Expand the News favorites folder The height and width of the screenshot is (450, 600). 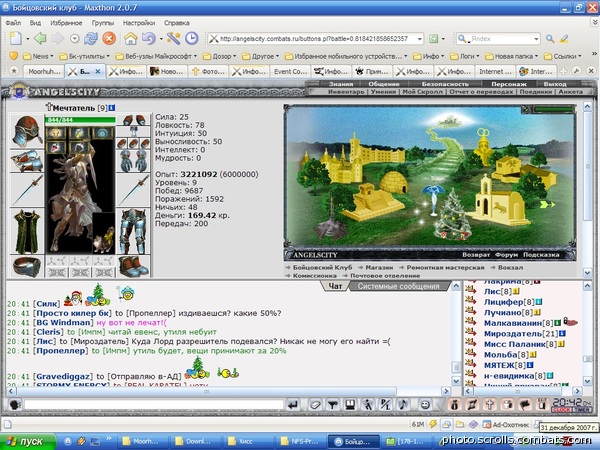(x=38, y=56)
